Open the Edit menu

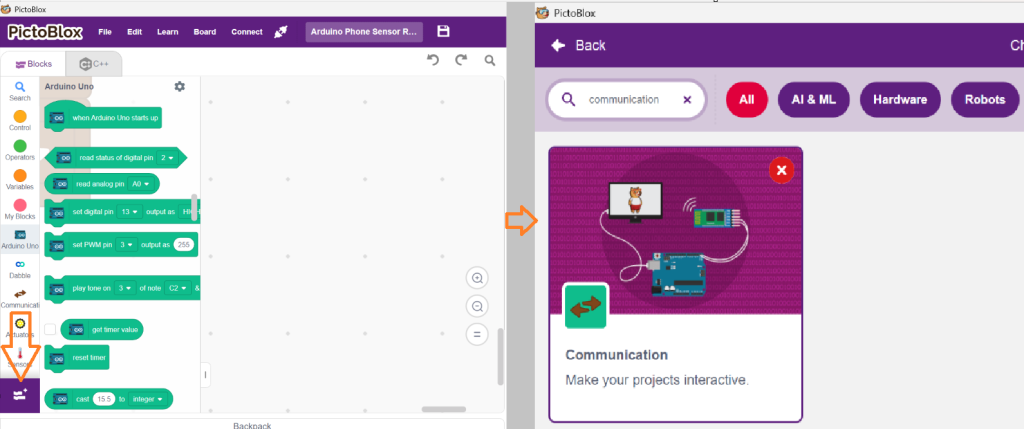click(135, 32)
